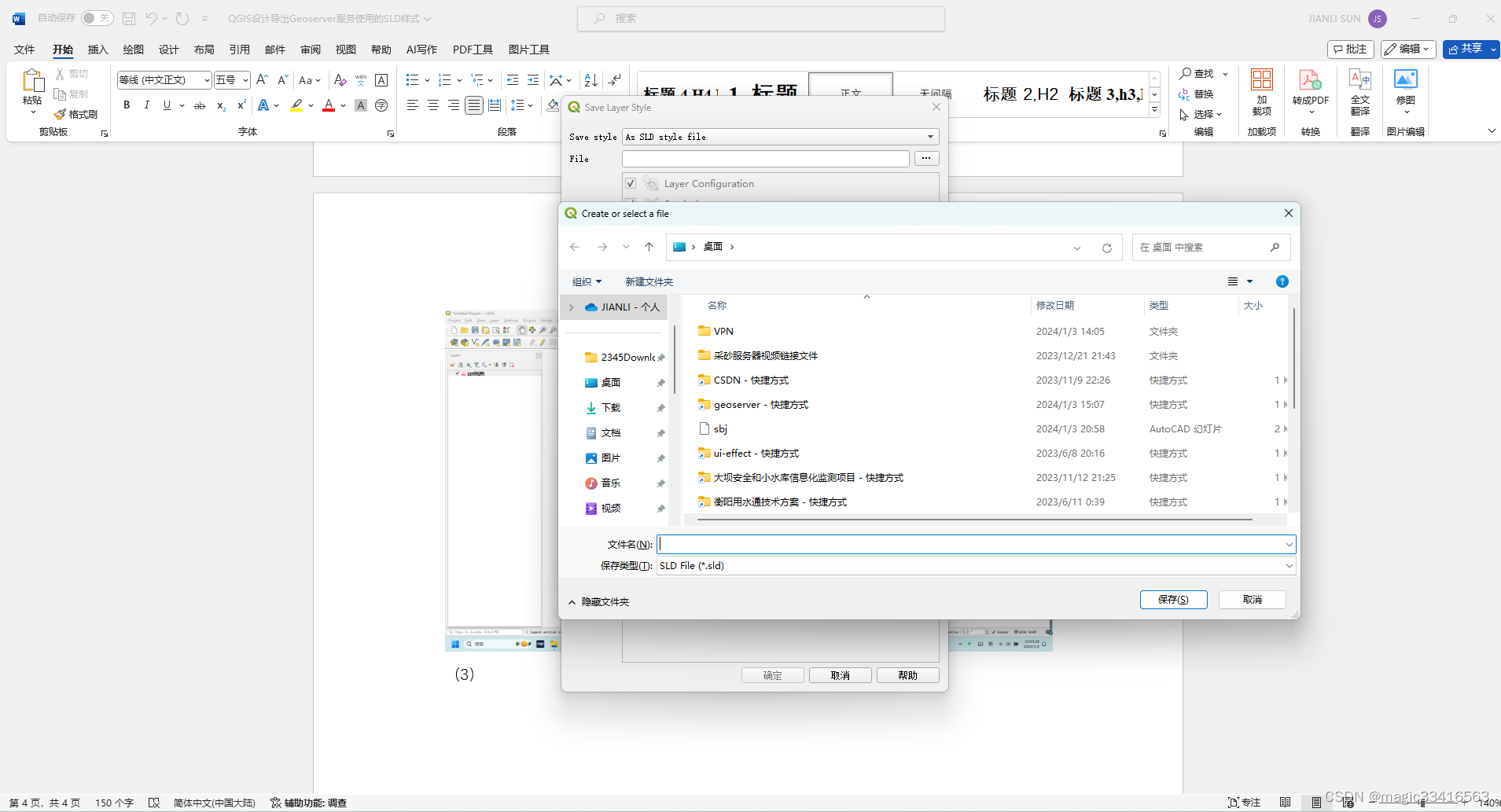The height and width of the screenshot is (812, 1501).
Task: Open the Comments button in Word
Action: click(1351, 50)
